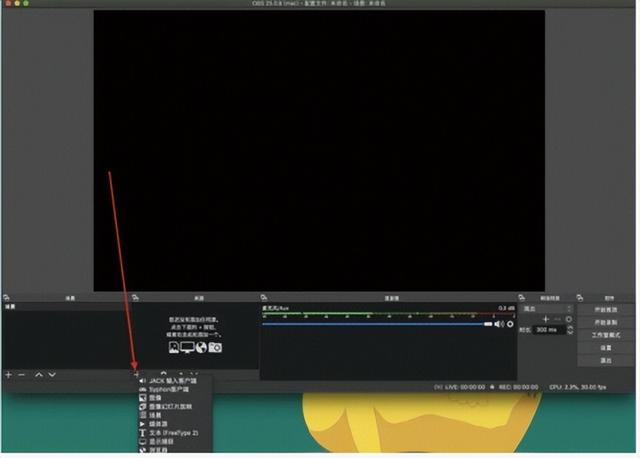This screenshot has width=640, height=458.
Task: Open the audio mixer gear settings icon
Action: (510, 324)
